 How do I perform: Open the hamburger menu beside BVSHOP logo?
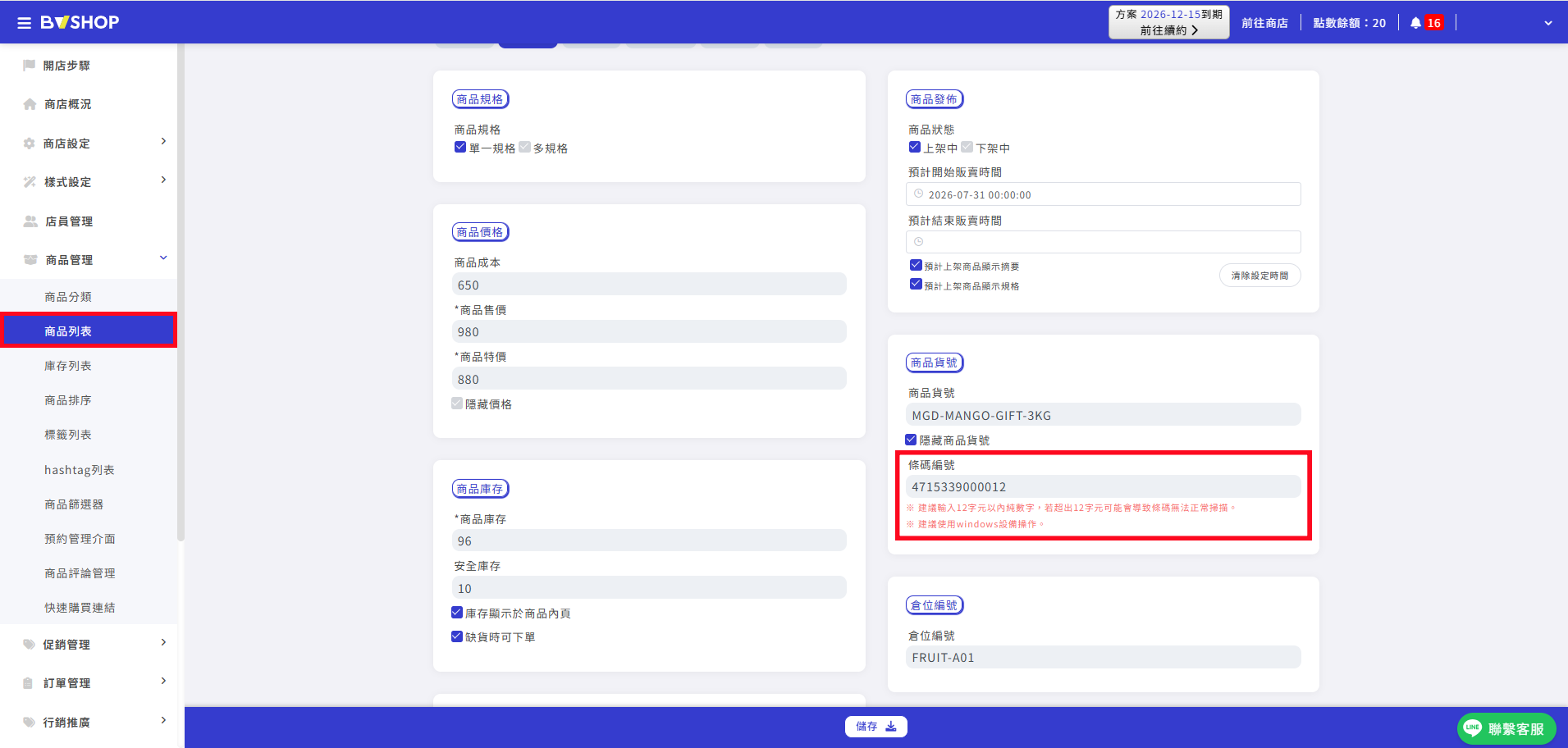coord(25,23)
